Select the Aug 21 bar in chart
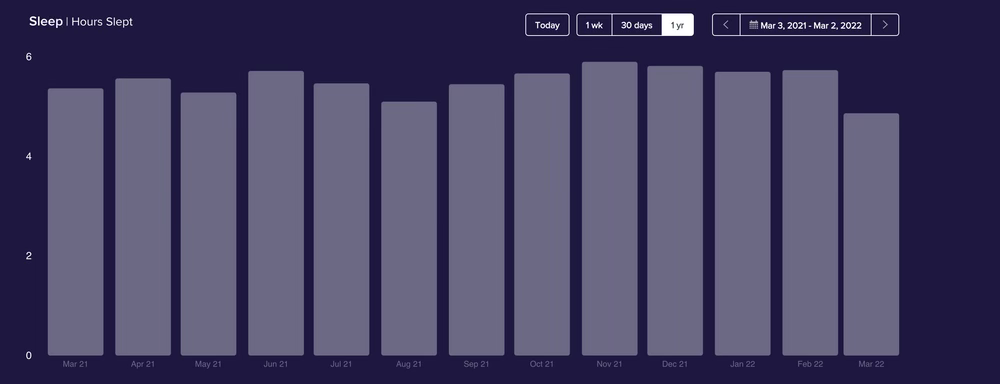 [409, 228]
